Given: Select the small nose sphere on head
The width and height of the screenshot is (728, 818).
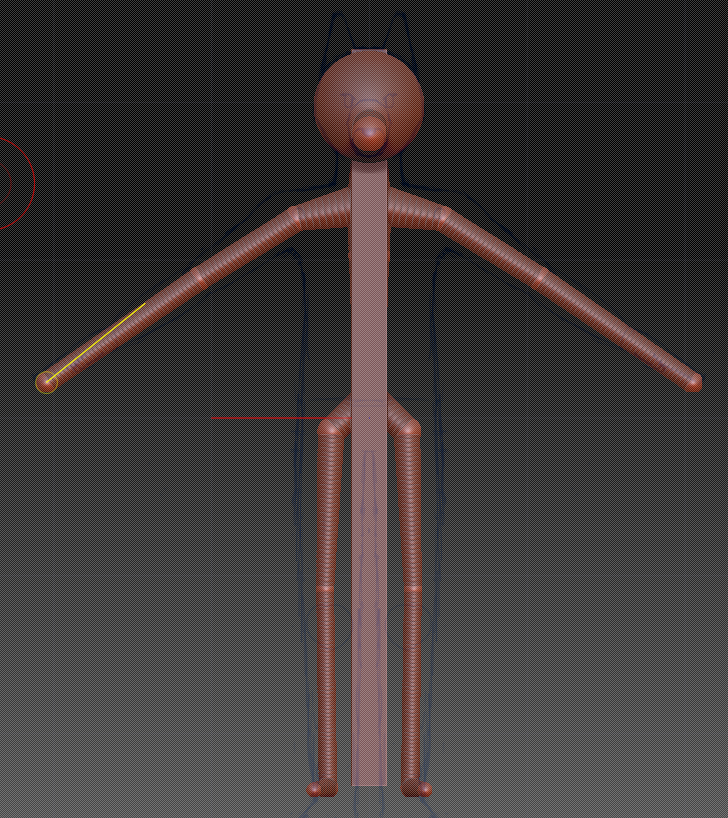Looking at the screenshot, I should [x=369, y=132].
